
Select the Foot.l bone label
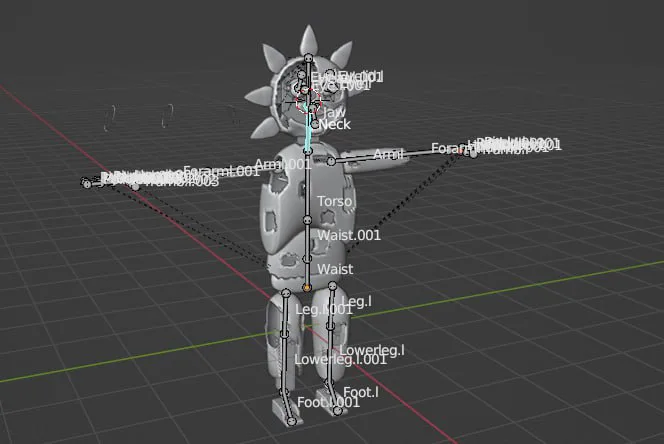[361, 392]
